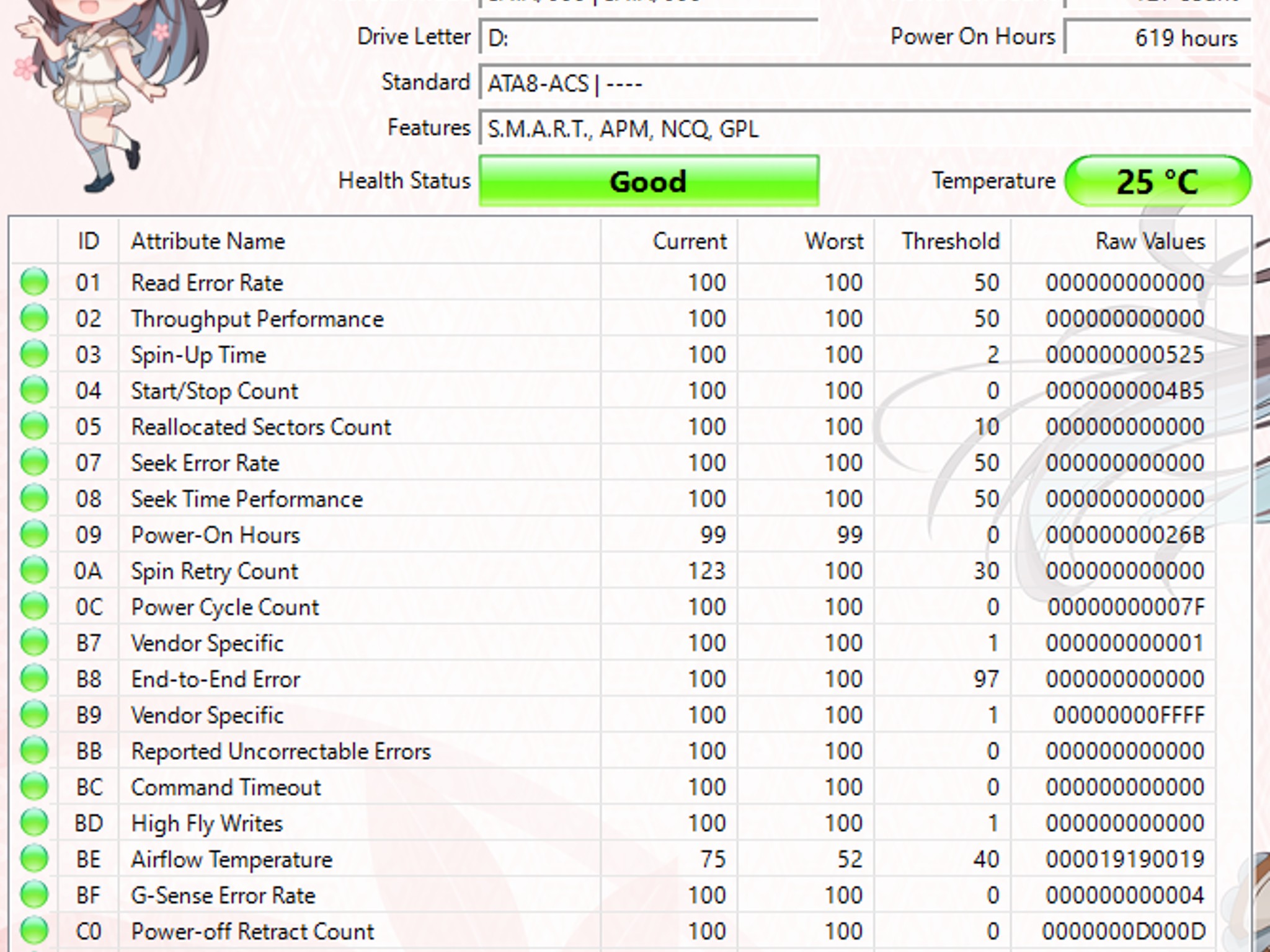Click the green status icon for B9 Vendor Specific
Image resolution: width=1270 pixels, height=952 pixels.
pyautogui.click(x=34, y=715)
